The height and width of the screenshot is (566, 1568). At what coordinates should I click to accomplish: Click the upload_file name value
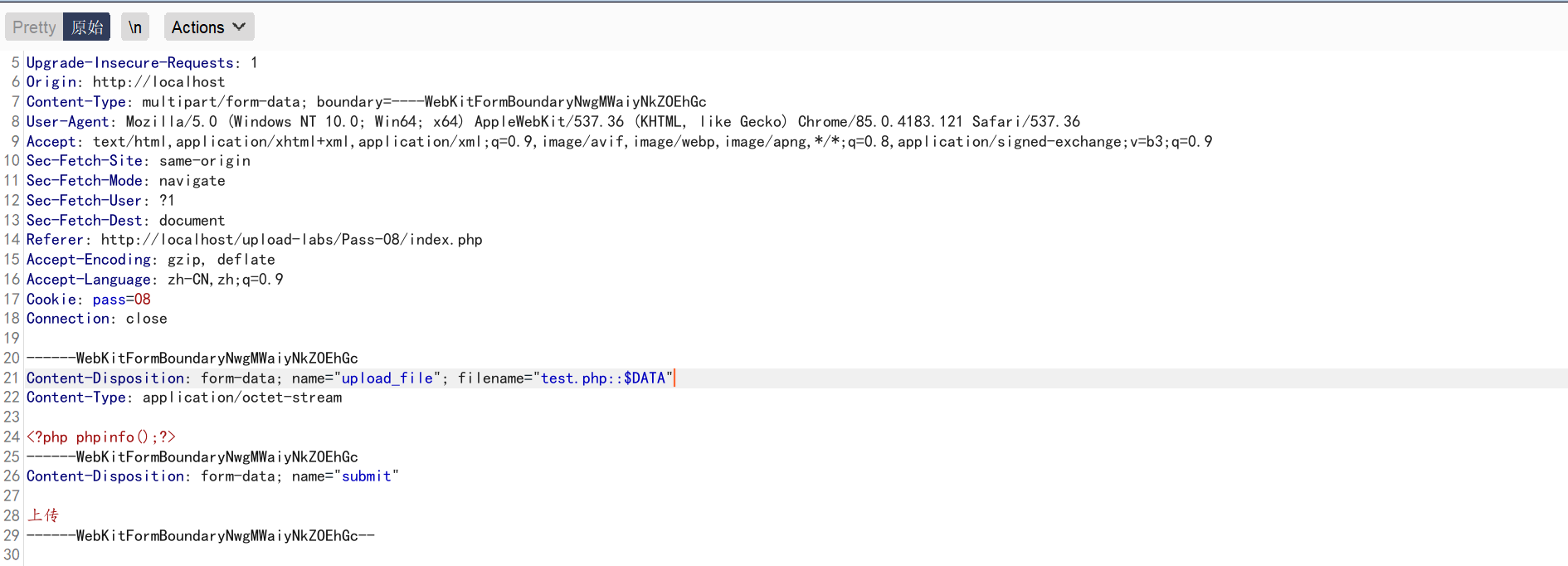[387, 378]
